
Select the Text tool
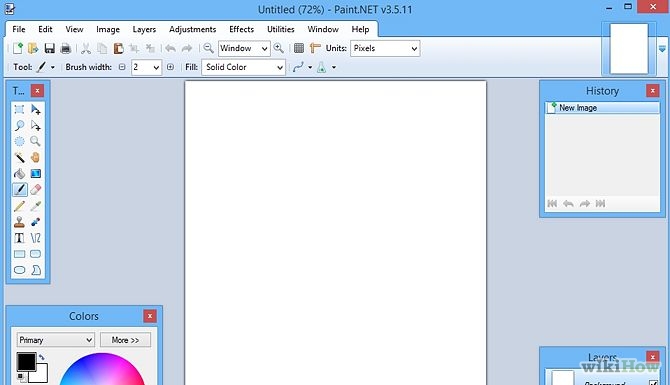click(19, 238)
